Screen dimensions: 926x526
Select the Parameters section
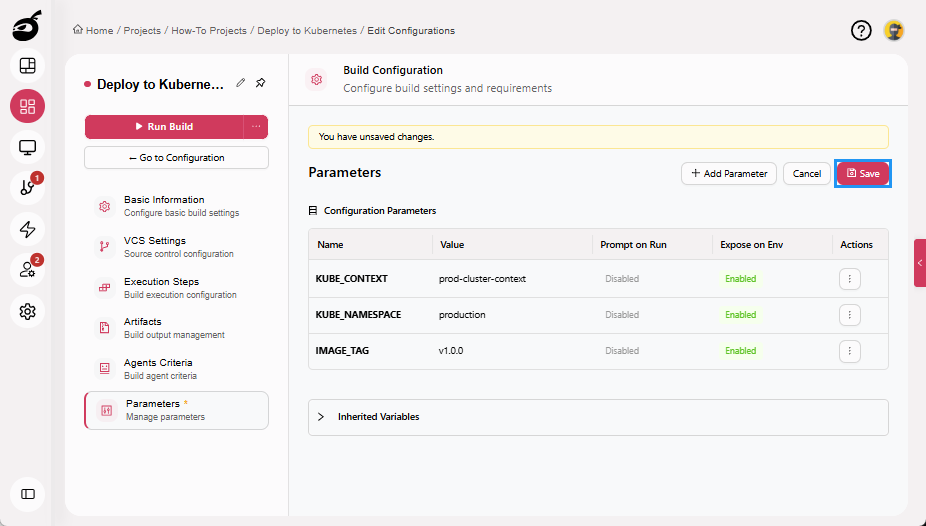point(177,410)
